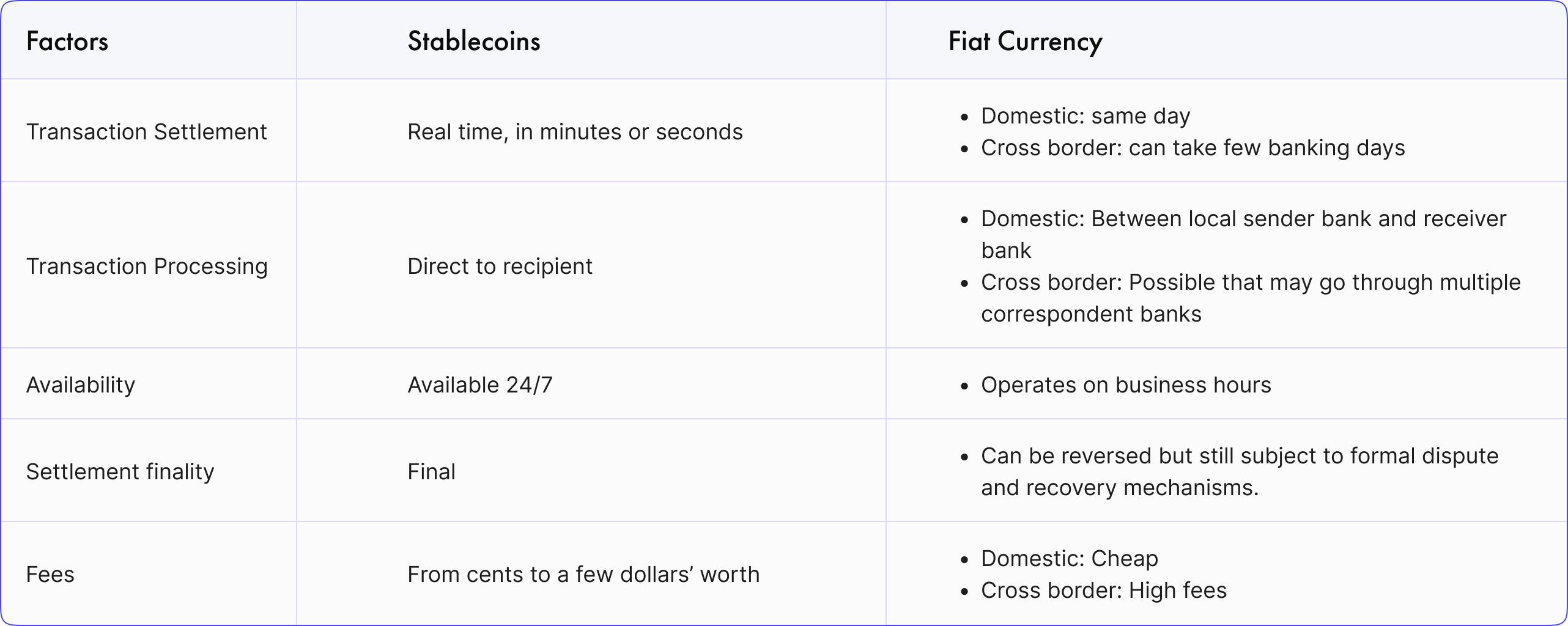This screenshot has width=1568, height=626.
Task: Click the 'Domestic: same day' bullet
Action: 1085,116
